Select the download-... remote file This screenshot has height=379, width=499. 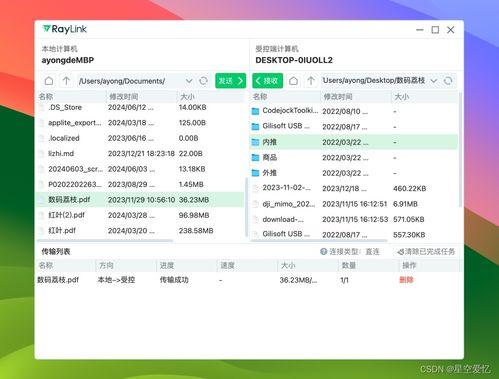coord(354,219)
